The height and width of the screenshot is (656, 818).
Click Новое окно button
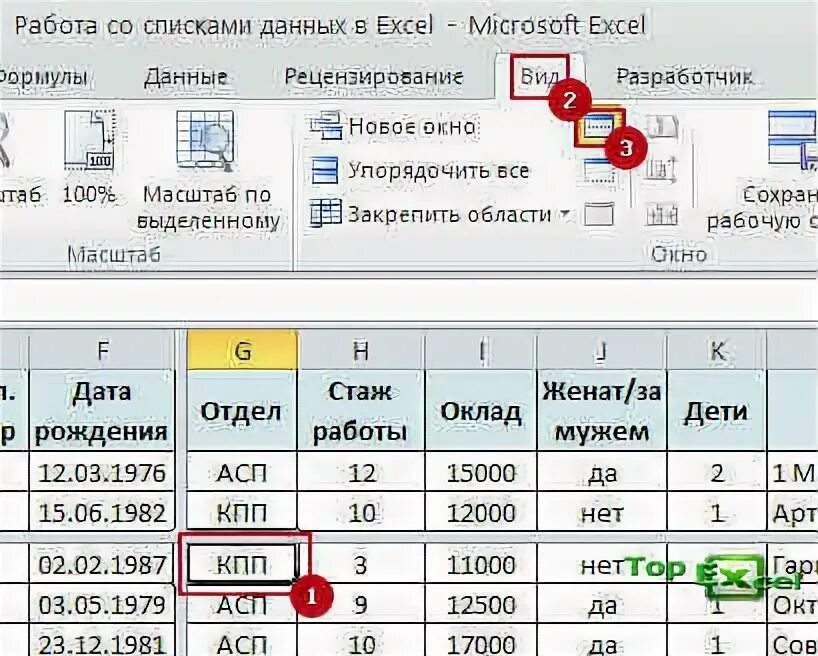point(394,127)
